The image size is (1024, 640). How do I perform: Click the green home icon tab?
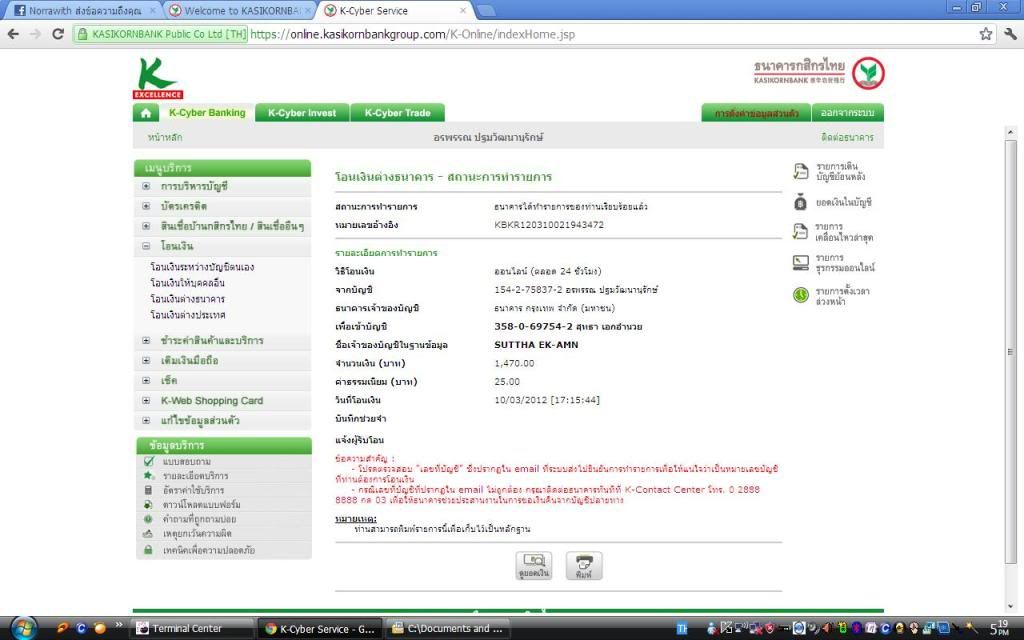coord(145,113)
